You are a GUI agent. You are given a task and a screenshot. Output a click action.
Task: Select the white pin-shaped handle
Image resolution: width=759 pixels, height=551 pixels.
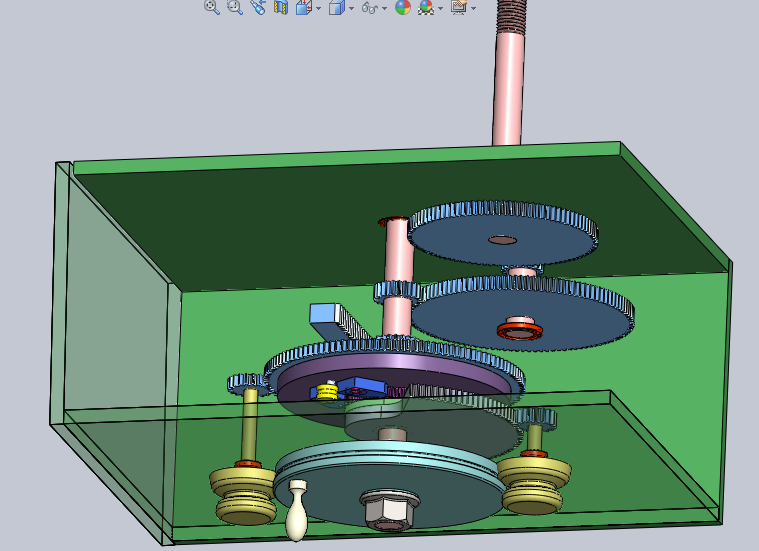pyautogui.click(x=296, y=511)
